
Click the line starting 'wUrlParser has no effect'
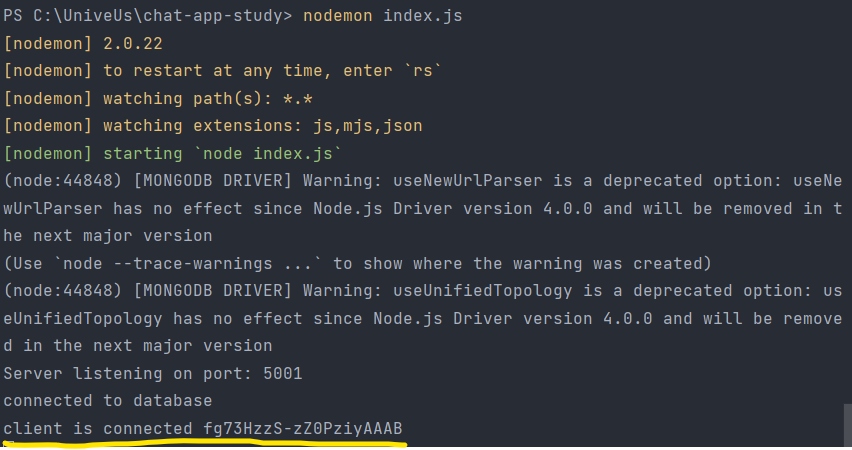click(423, 209)
